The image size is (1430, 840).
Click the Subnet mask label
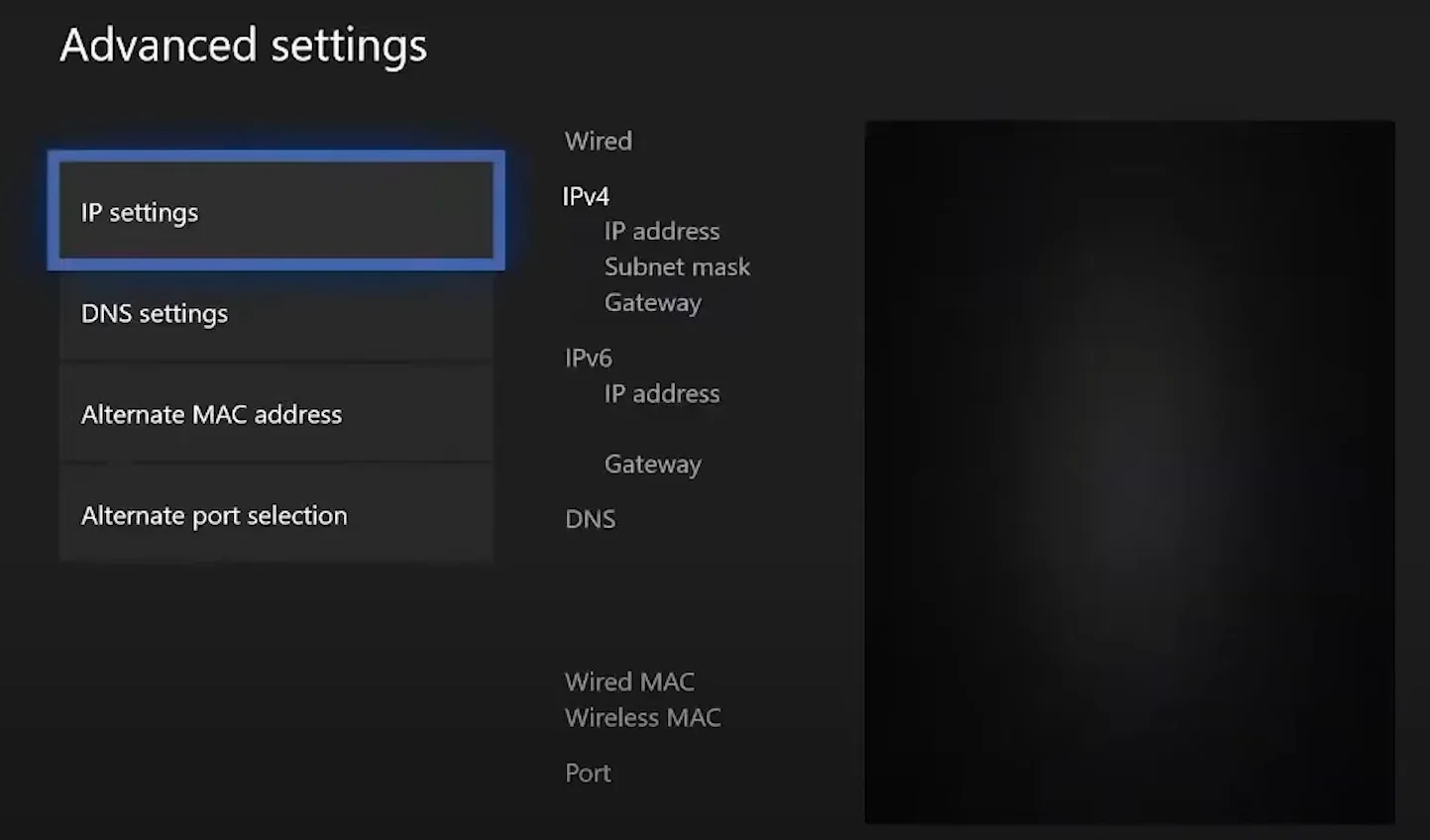pyautogui.click(x=677, y=267)
